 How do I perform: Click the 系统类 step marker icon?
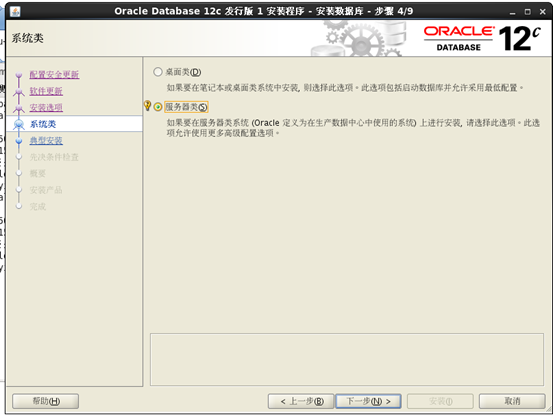coord(19,124)
